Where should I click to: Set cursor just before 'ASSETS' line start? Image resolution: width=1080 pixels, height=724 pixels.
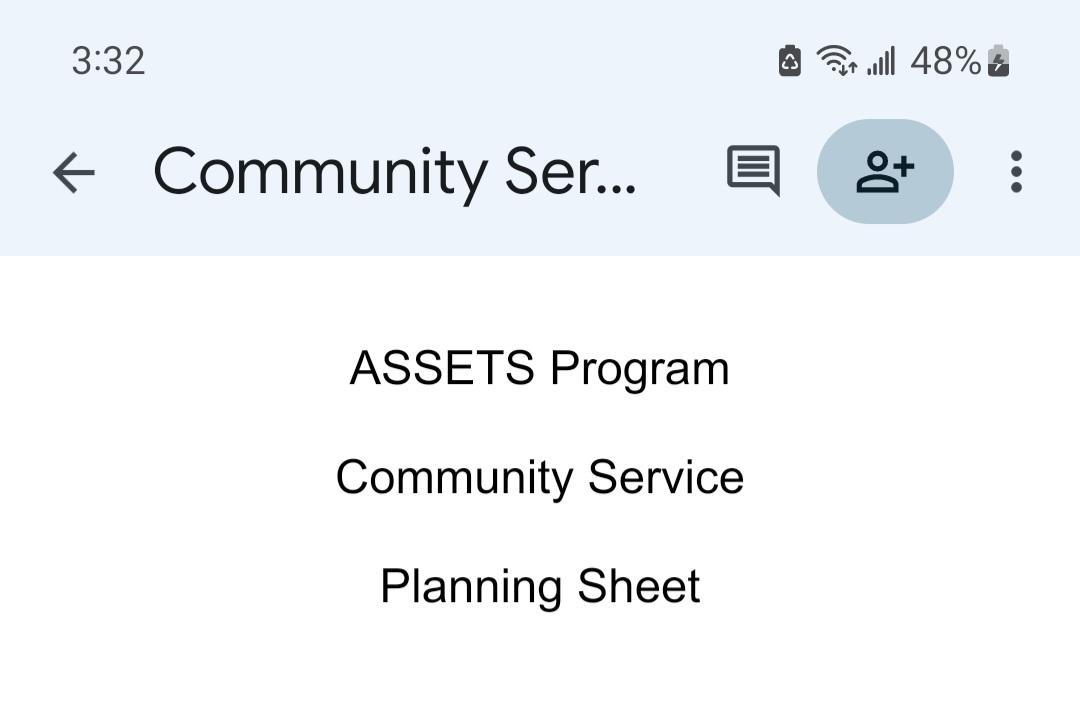pos(350,368)
